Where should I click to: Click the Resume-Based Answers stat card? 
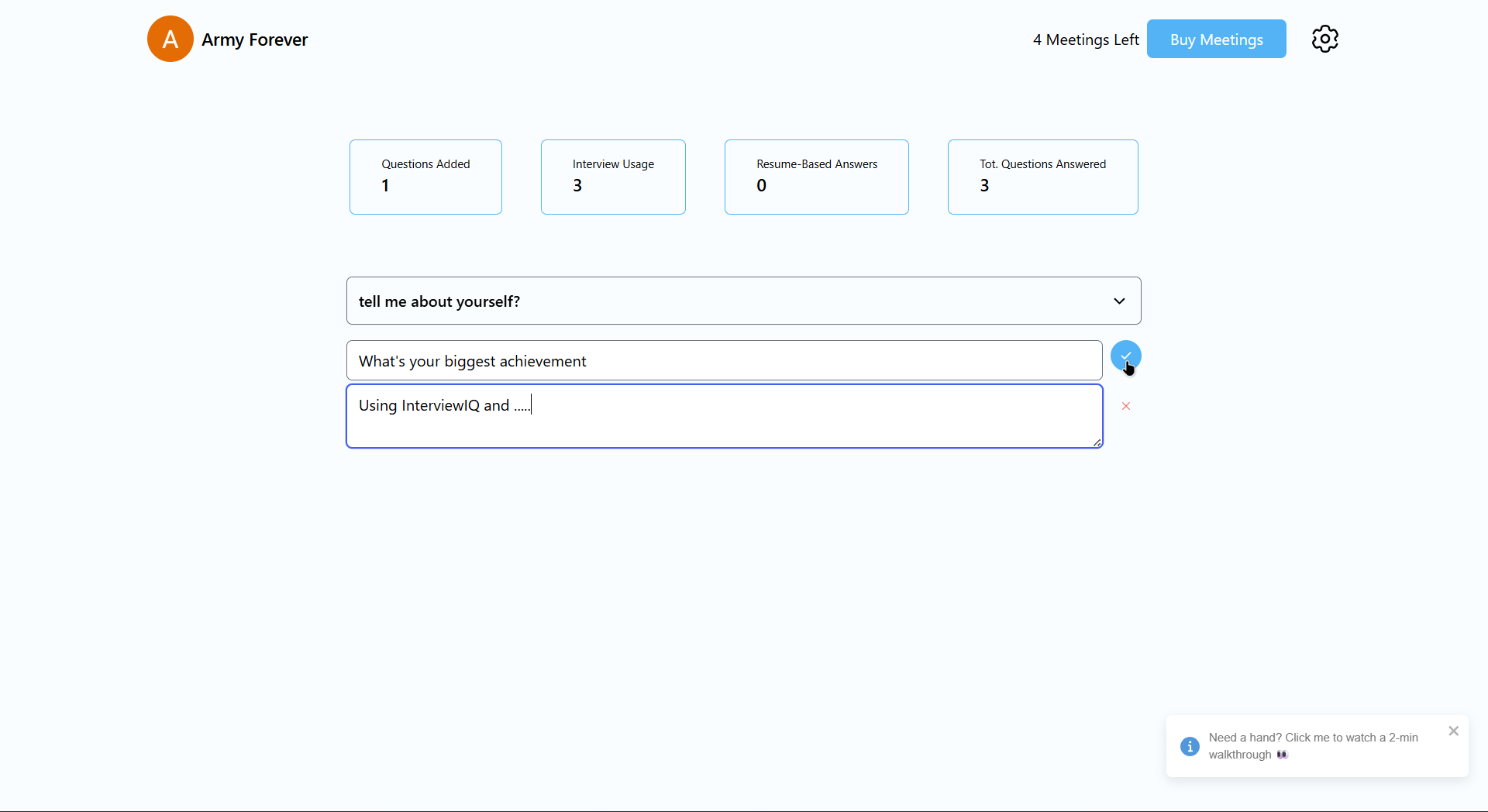[816, 177]
